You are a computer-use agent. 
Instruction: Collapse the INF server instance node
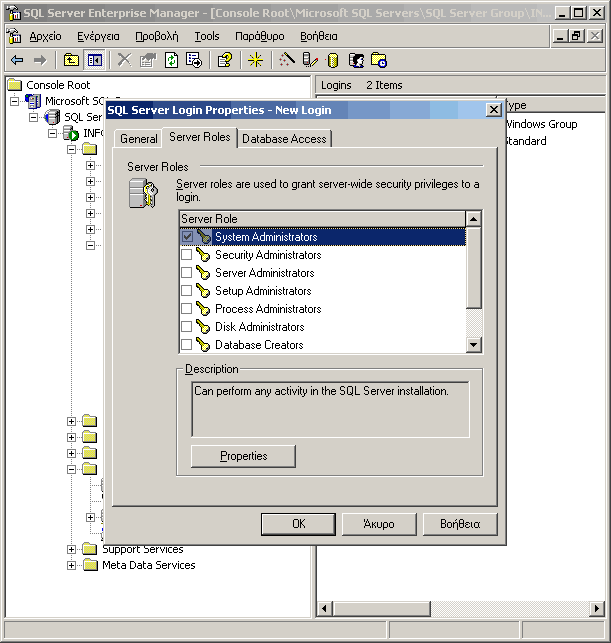(x=52, y=133)
